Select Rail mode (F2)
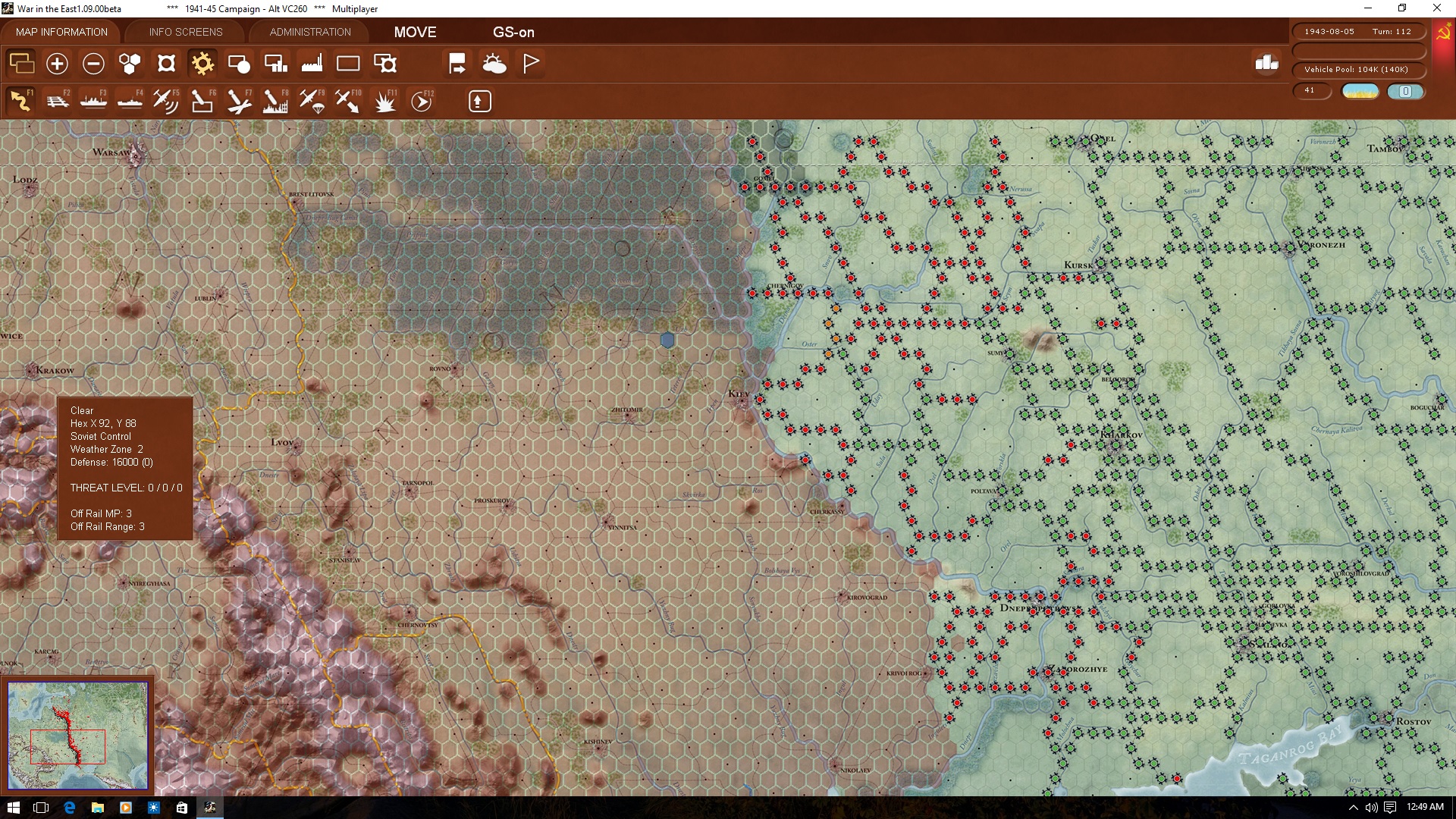The image size is (1456, 819). (57, 101)
